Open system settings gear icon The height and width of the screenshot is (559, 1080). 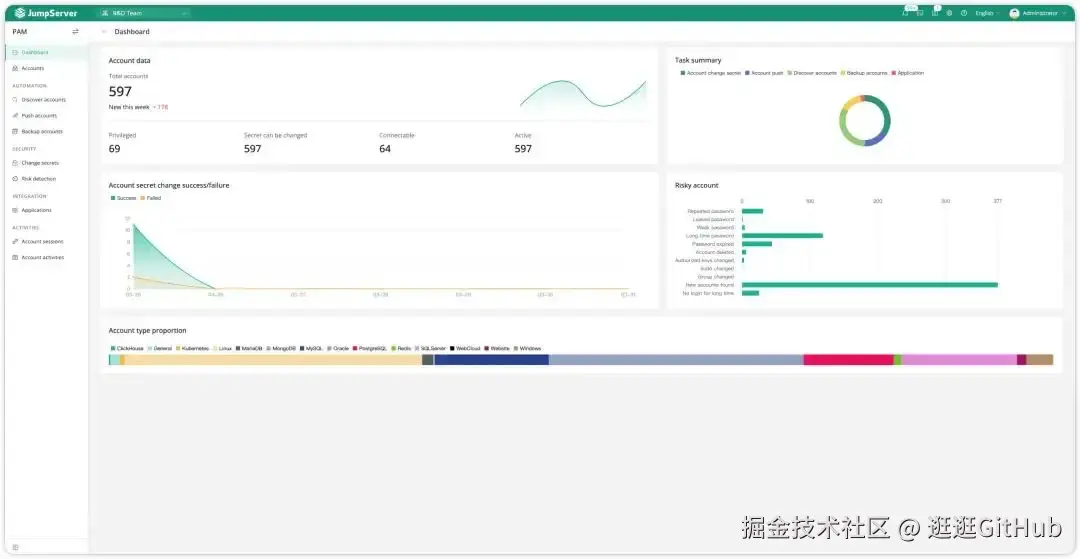tap(949, 13)
